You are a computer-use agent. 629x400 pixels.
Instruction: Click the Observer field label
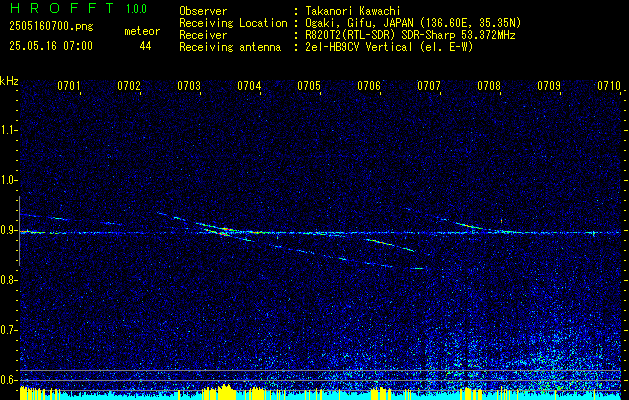pos(203,11)
